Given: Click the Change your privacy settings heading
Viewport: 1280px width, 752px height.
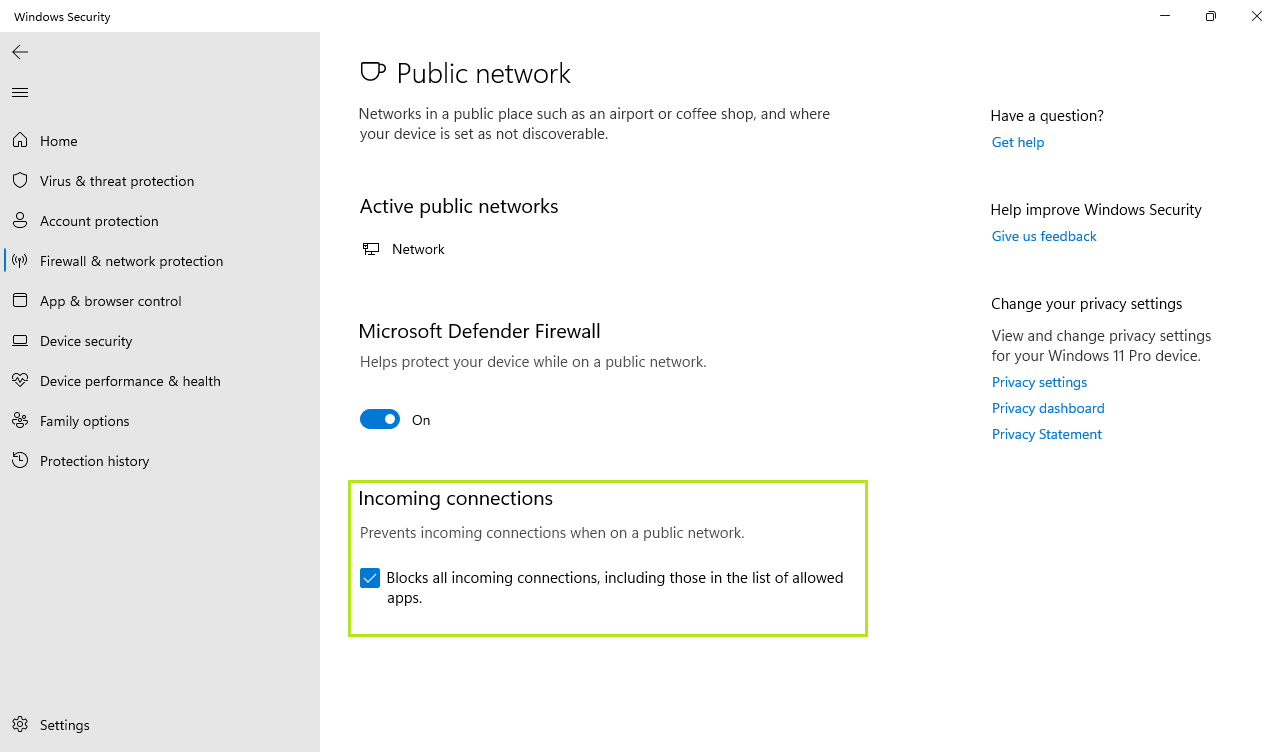Looking at the screenshot, I should (x=1087, y=304).
